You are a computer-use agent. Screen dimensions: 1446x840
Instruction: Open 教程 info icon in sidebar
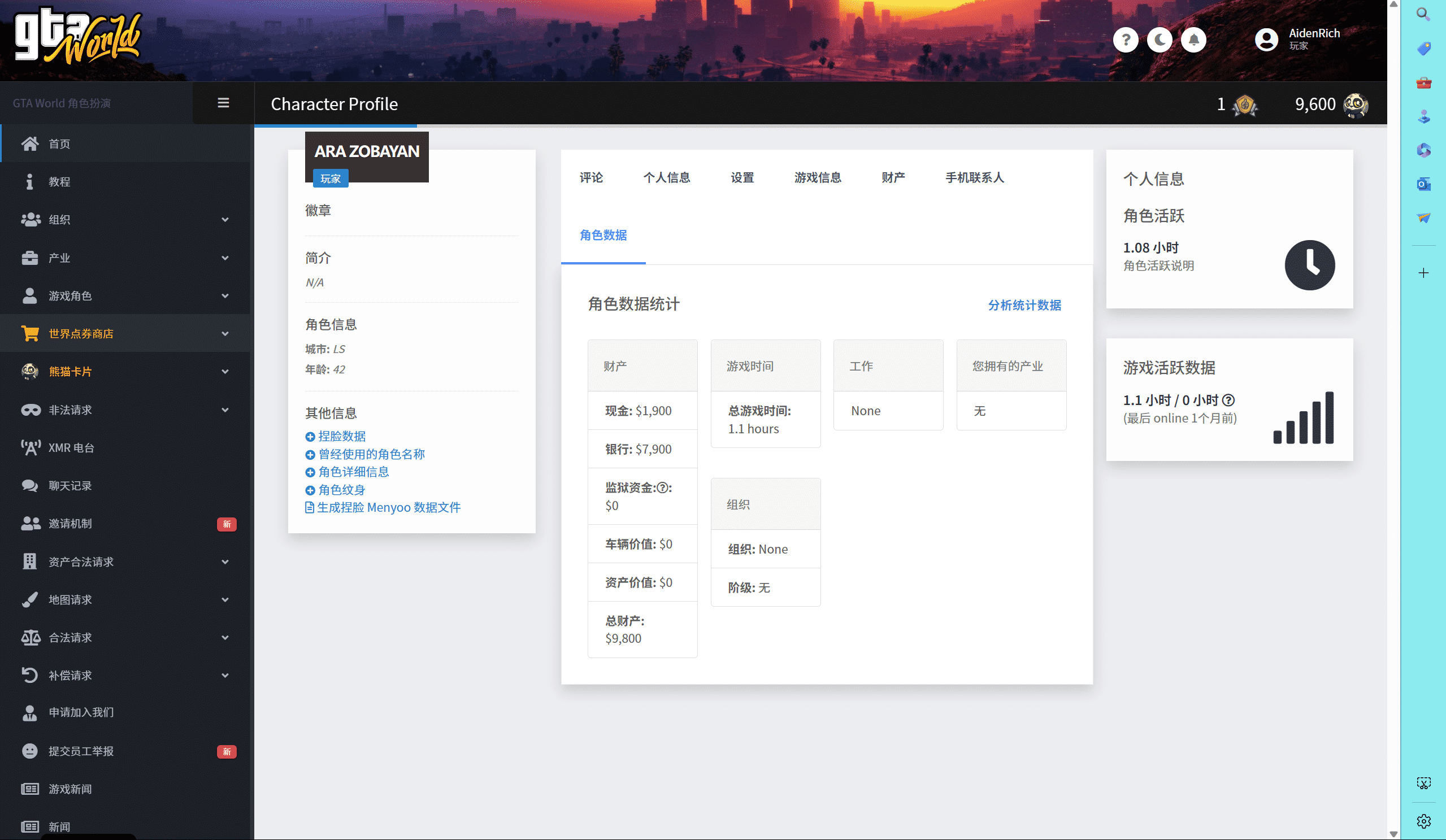30,181
